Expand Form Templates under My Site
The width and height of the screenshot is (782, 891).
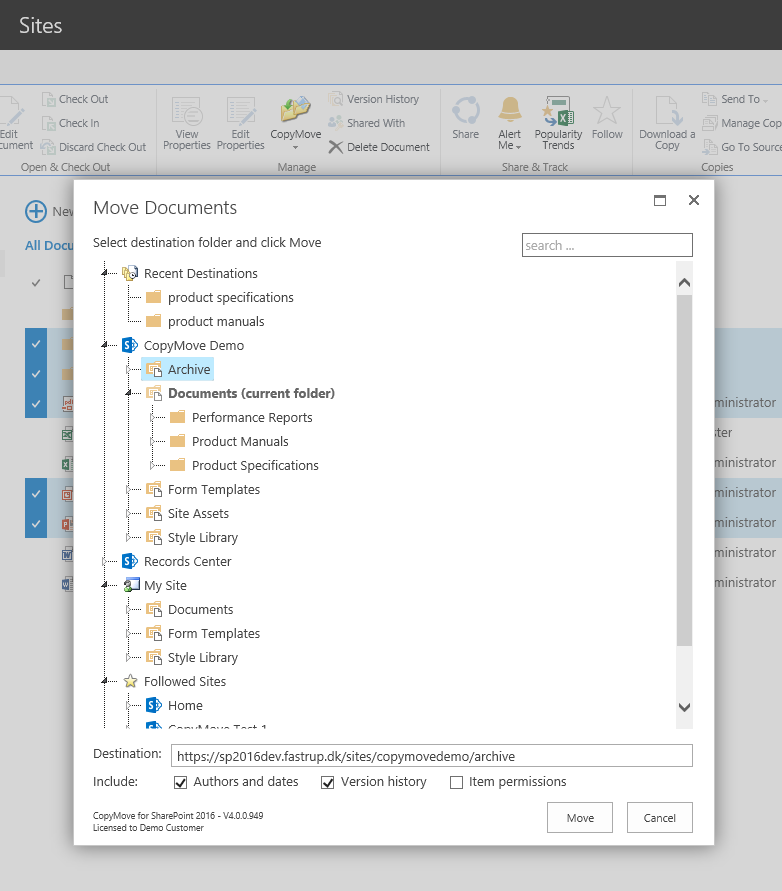(x=128, y=633)
